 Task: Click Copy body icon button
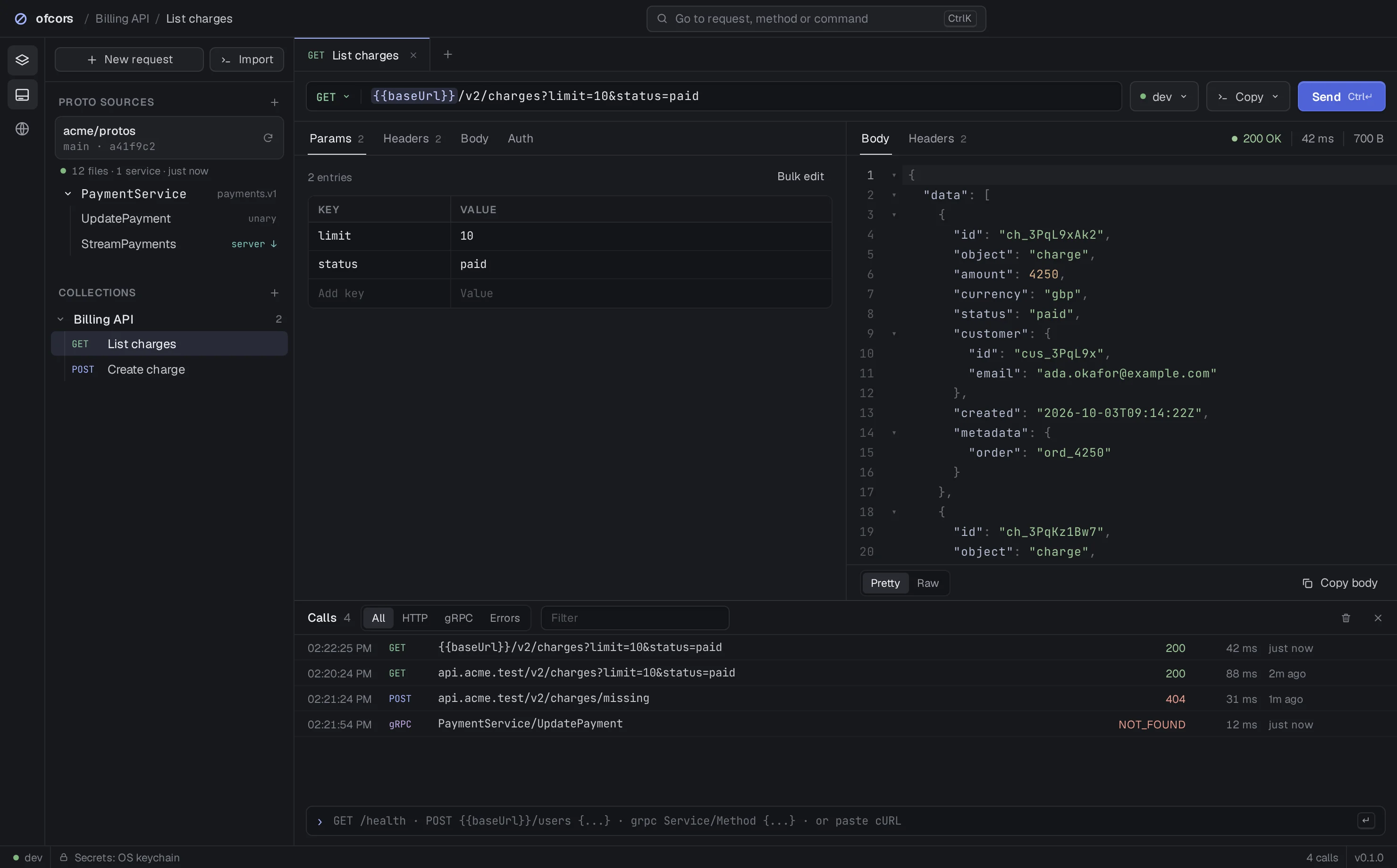click(x=1339, y=583)
